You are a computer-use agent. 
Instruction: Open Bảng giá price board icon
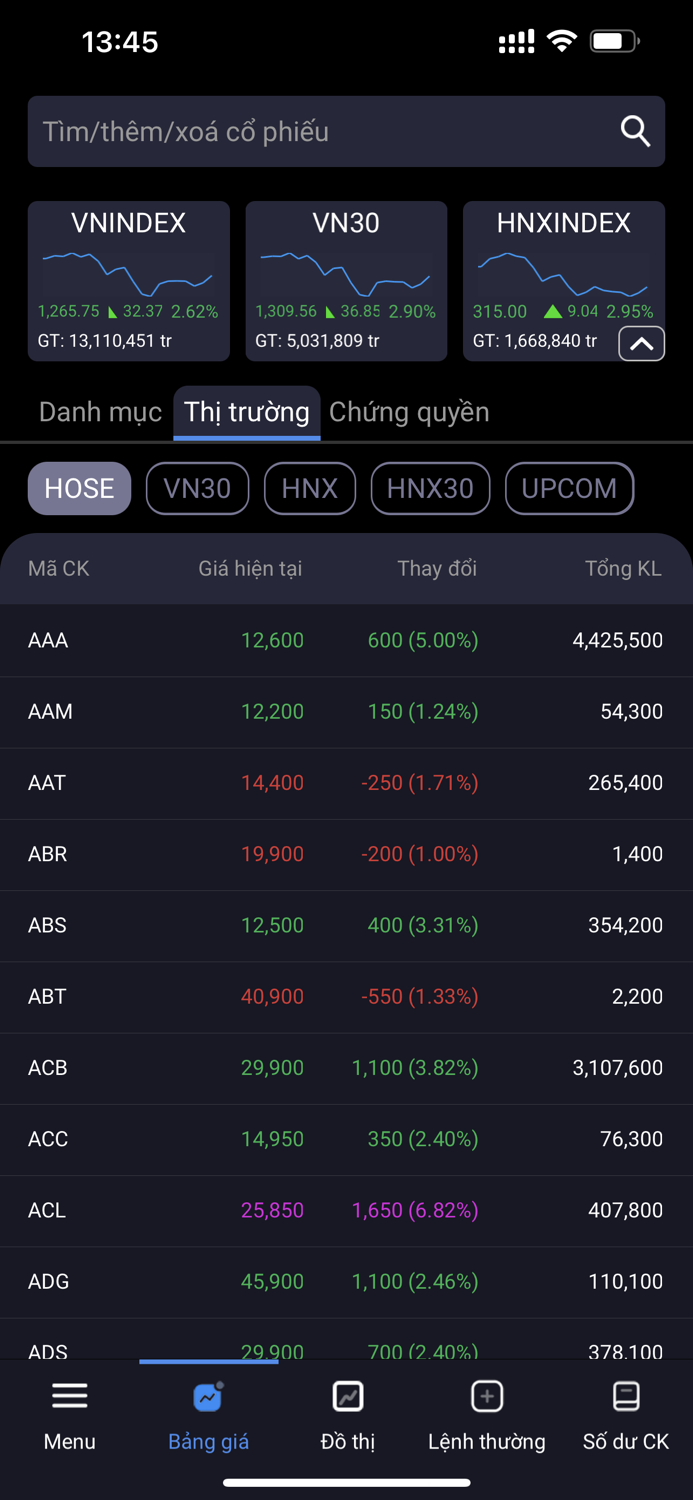click(208, 1396)
